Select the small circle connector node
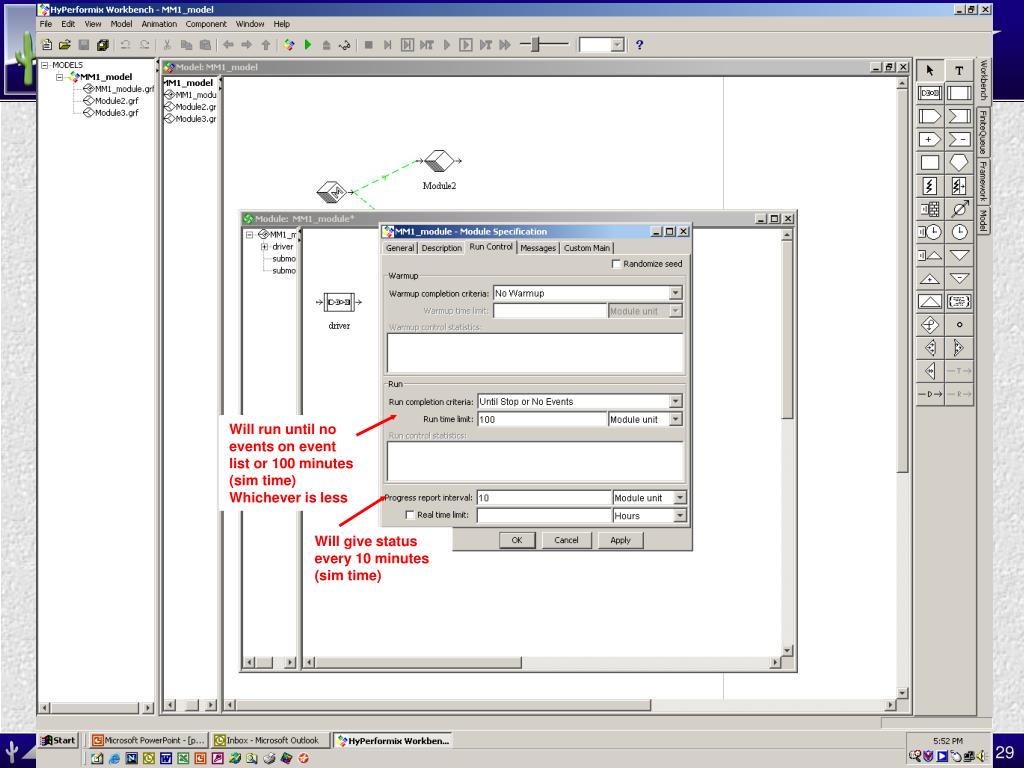Screen dimensions: 1024x768 [x=959, y=325]
